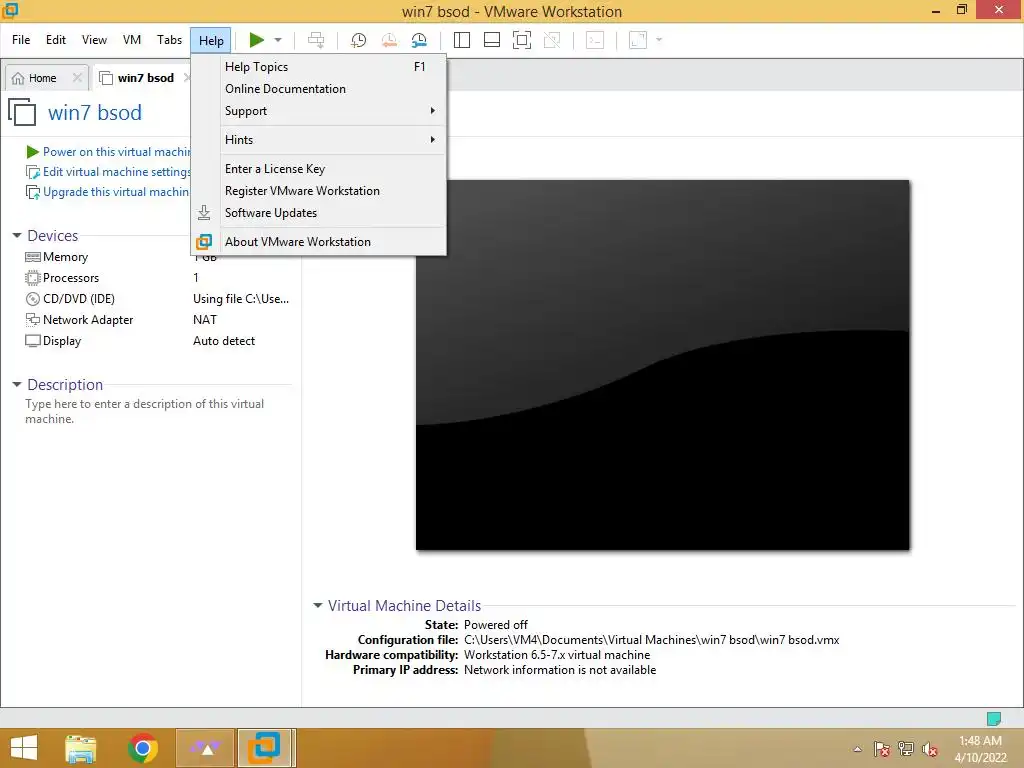This screenshot has width=1024, height=768.
Task: Click the 'Powered off' state text
Action: (496, 625)
